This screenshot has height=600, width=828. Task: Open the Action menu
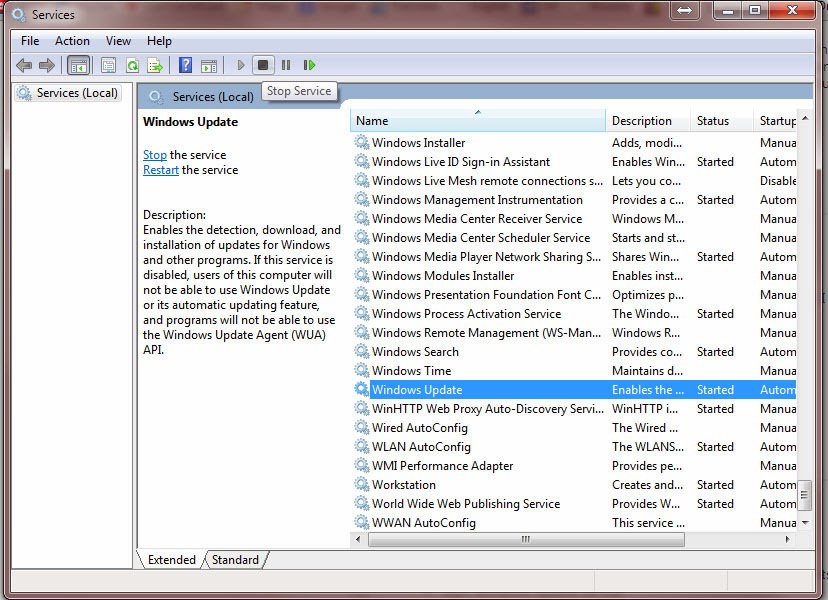[72, 41]
